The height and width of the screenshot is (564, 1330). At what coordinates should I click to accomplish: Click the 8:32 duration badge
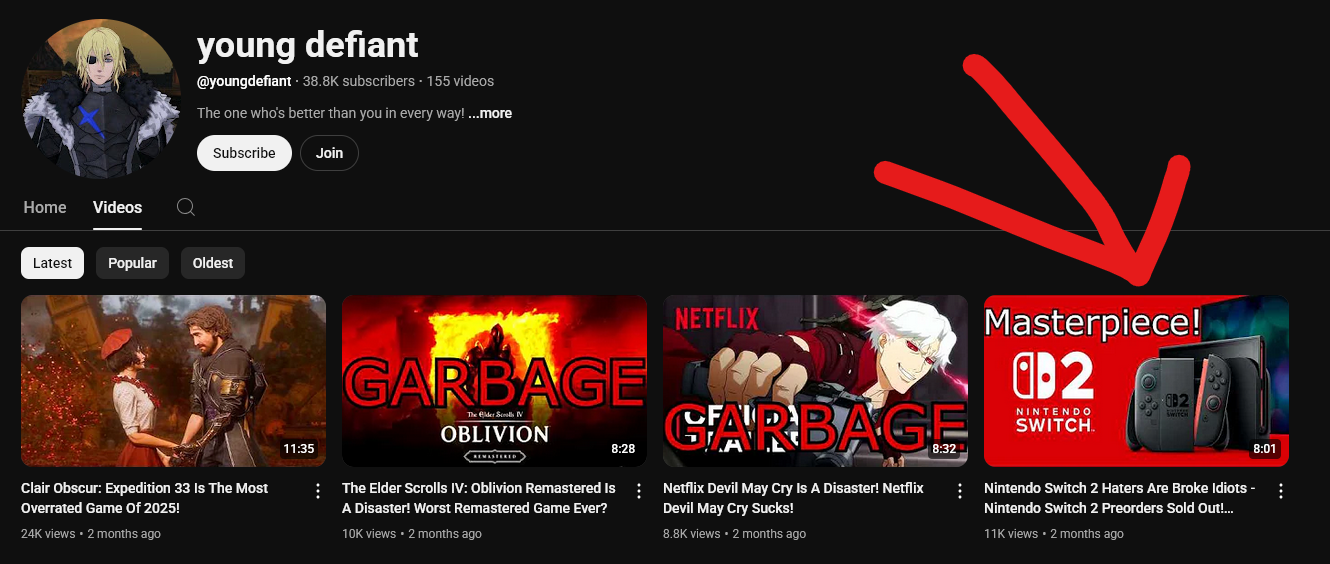click(944, 449)
